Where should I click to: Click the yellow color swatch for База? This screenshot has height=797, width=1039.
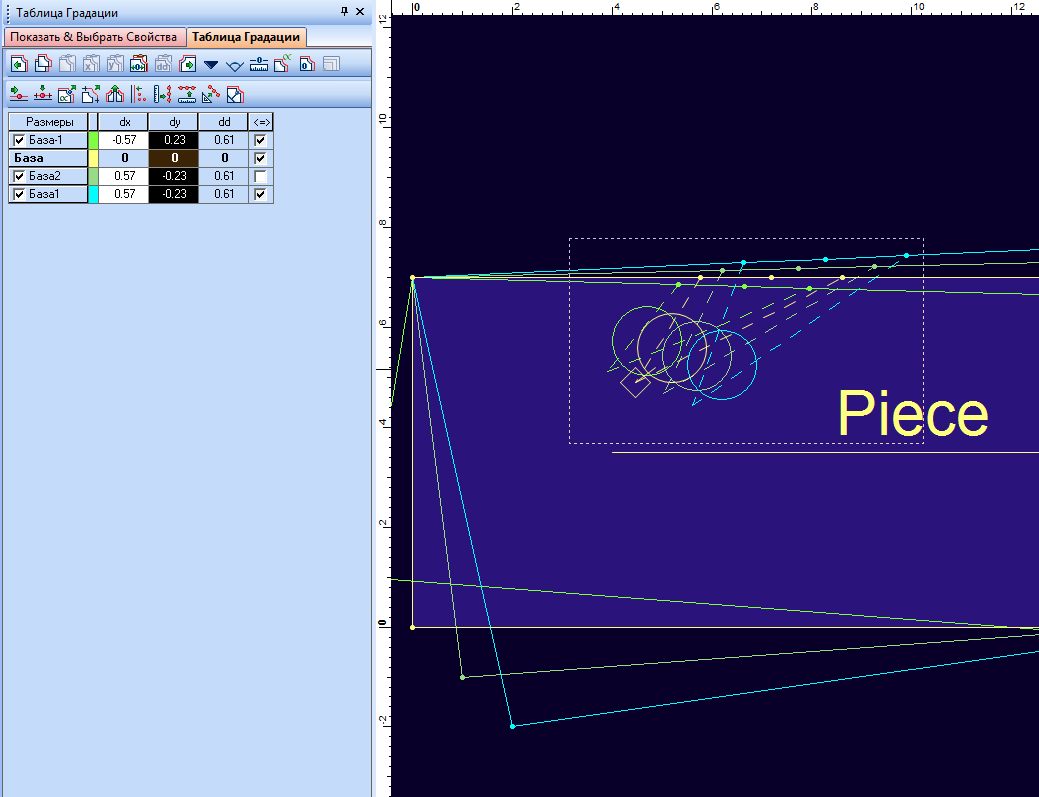coord(93,158)
